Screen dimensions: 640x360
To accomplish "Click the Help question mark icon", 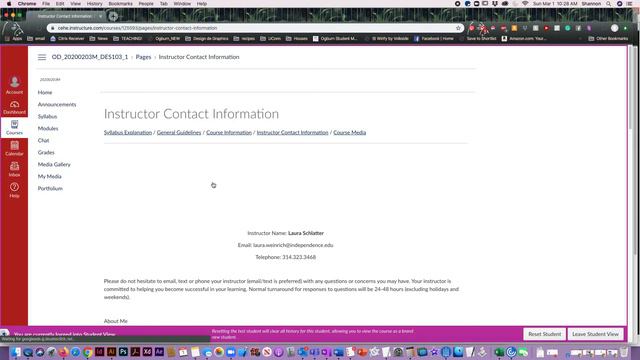I will click(14, 190).
